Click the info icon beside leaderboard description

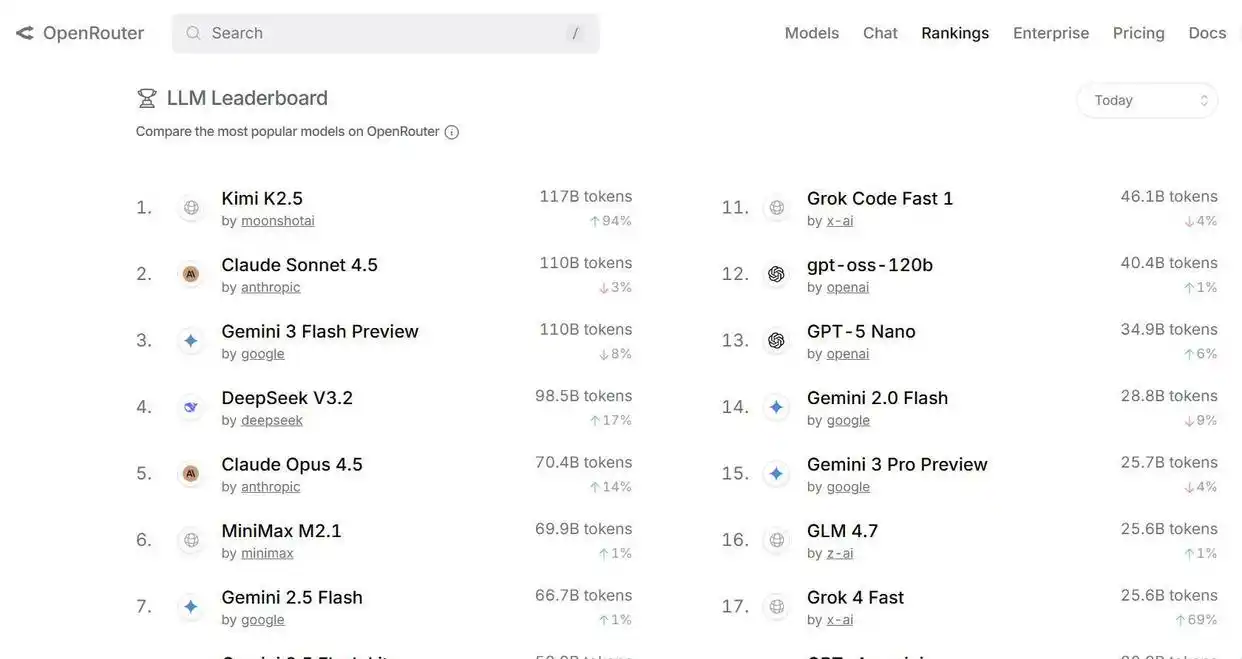click(451, 132)
